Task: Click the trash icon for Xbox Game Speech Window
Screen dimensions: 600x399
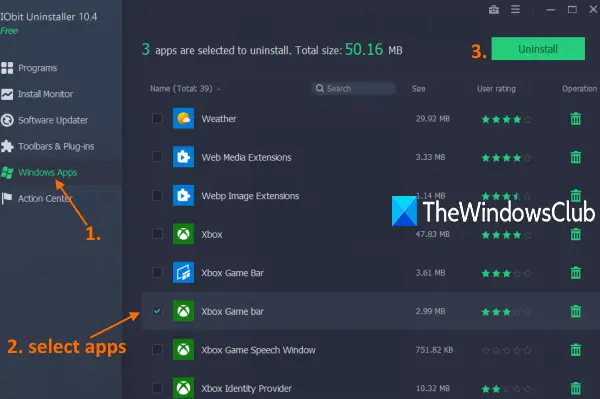Action: tap(576, 350)
